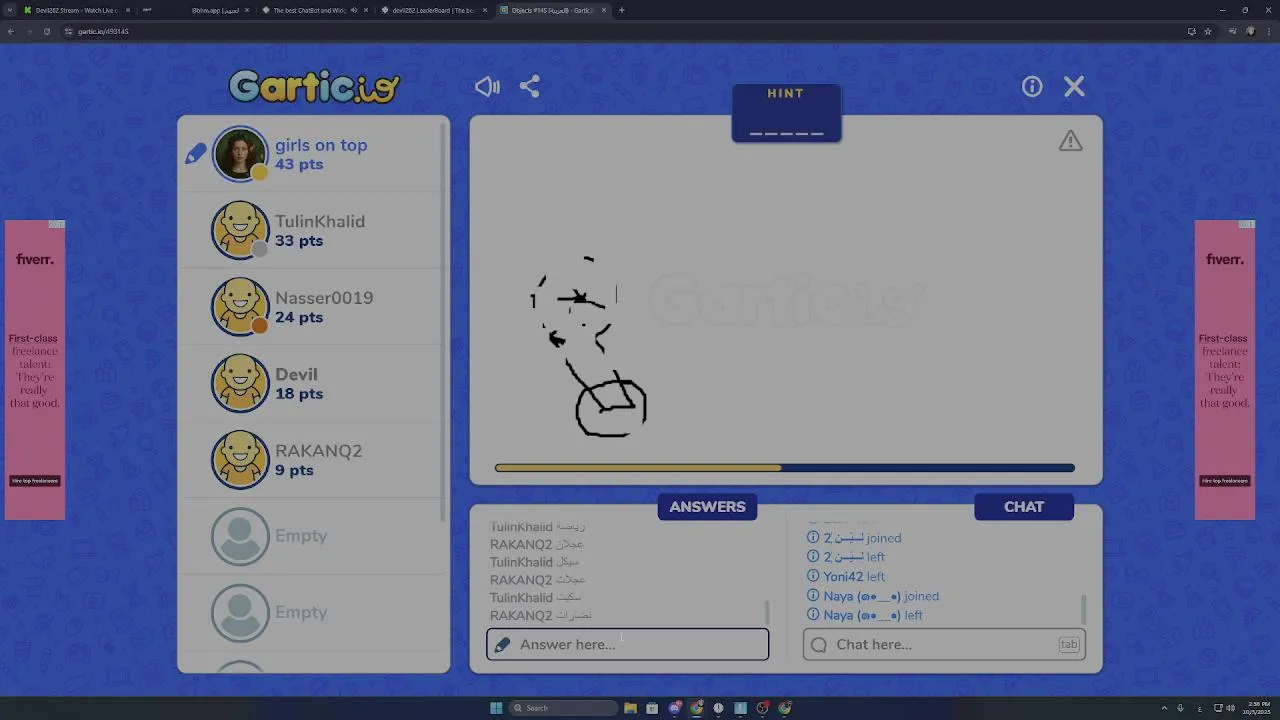The image size is (1280, 720).
Task: Click left ad Hire top freelancers button
Action: [x=35, y=481]
